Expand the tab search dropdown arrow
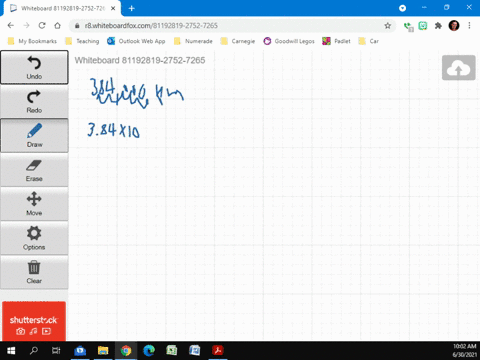This screenshot has width=480, height=360. pyautogui.click(x=402, y=8)
